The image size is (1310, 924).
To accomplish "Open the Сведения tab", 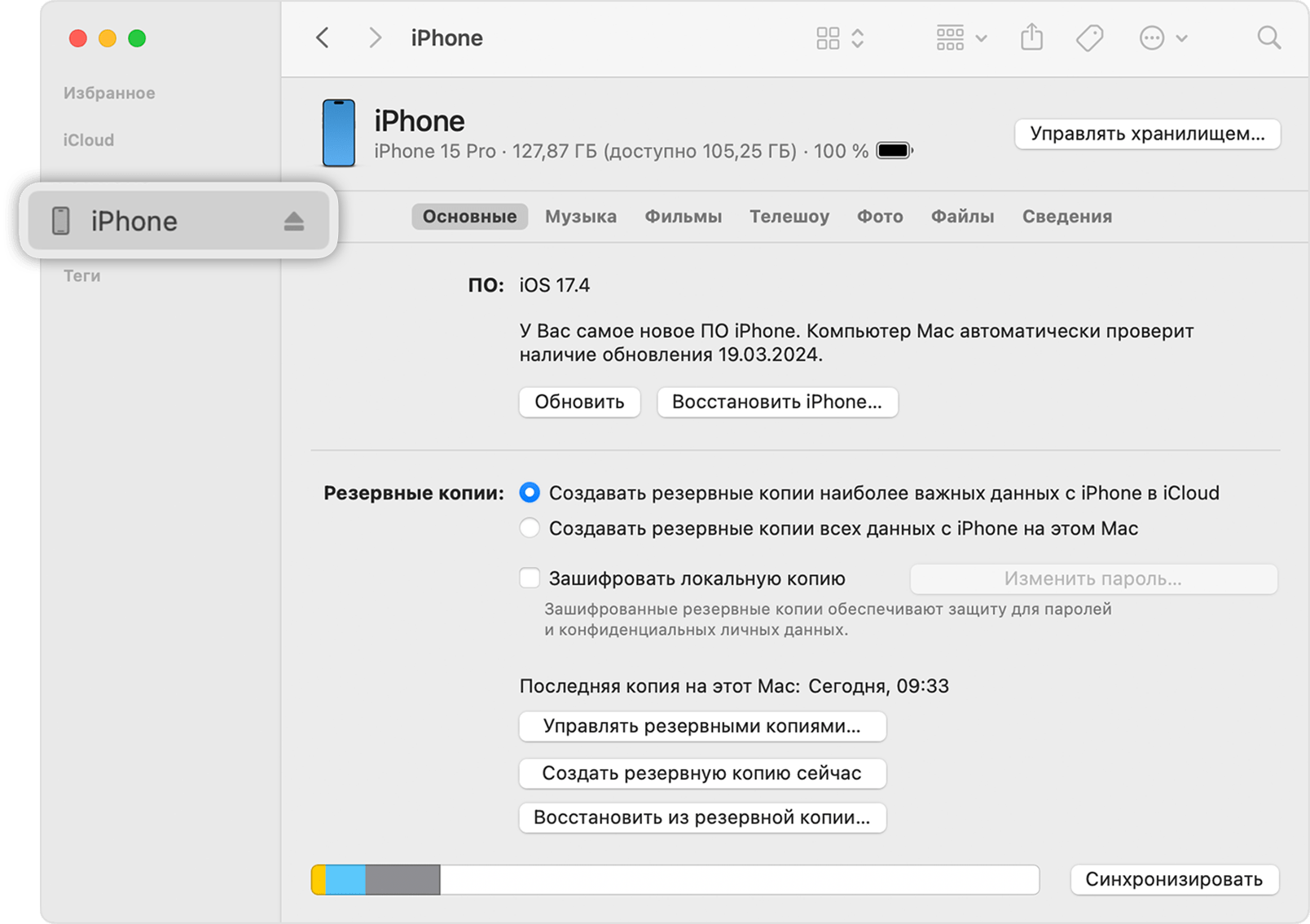I will click(x=1066, y=216).
